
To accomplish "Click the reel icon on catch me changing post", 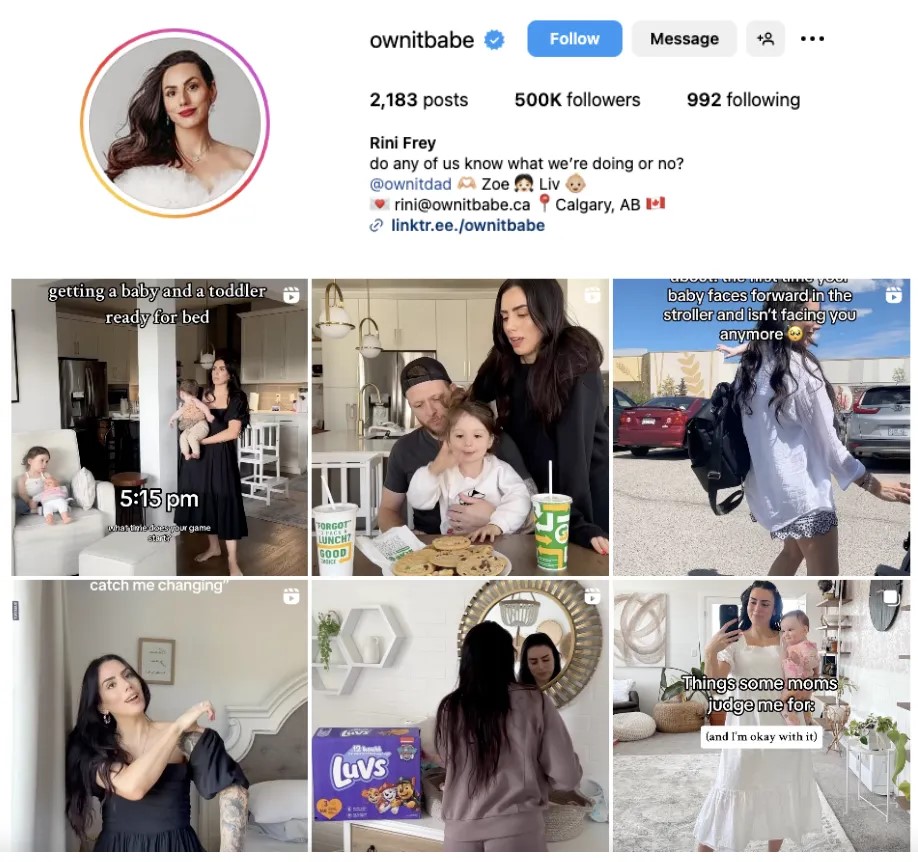I will 291,596.
